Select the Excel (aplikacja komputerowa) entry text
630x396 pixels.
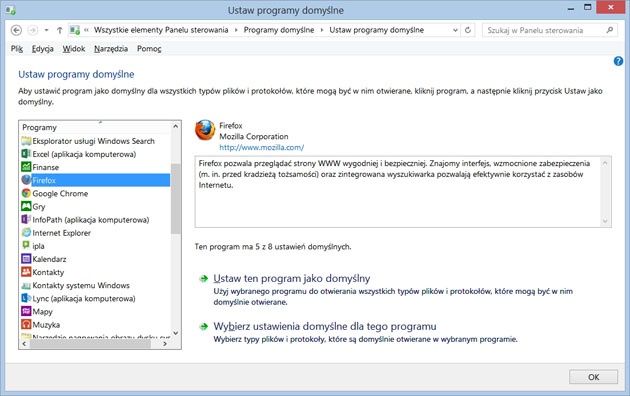point(84,154)
